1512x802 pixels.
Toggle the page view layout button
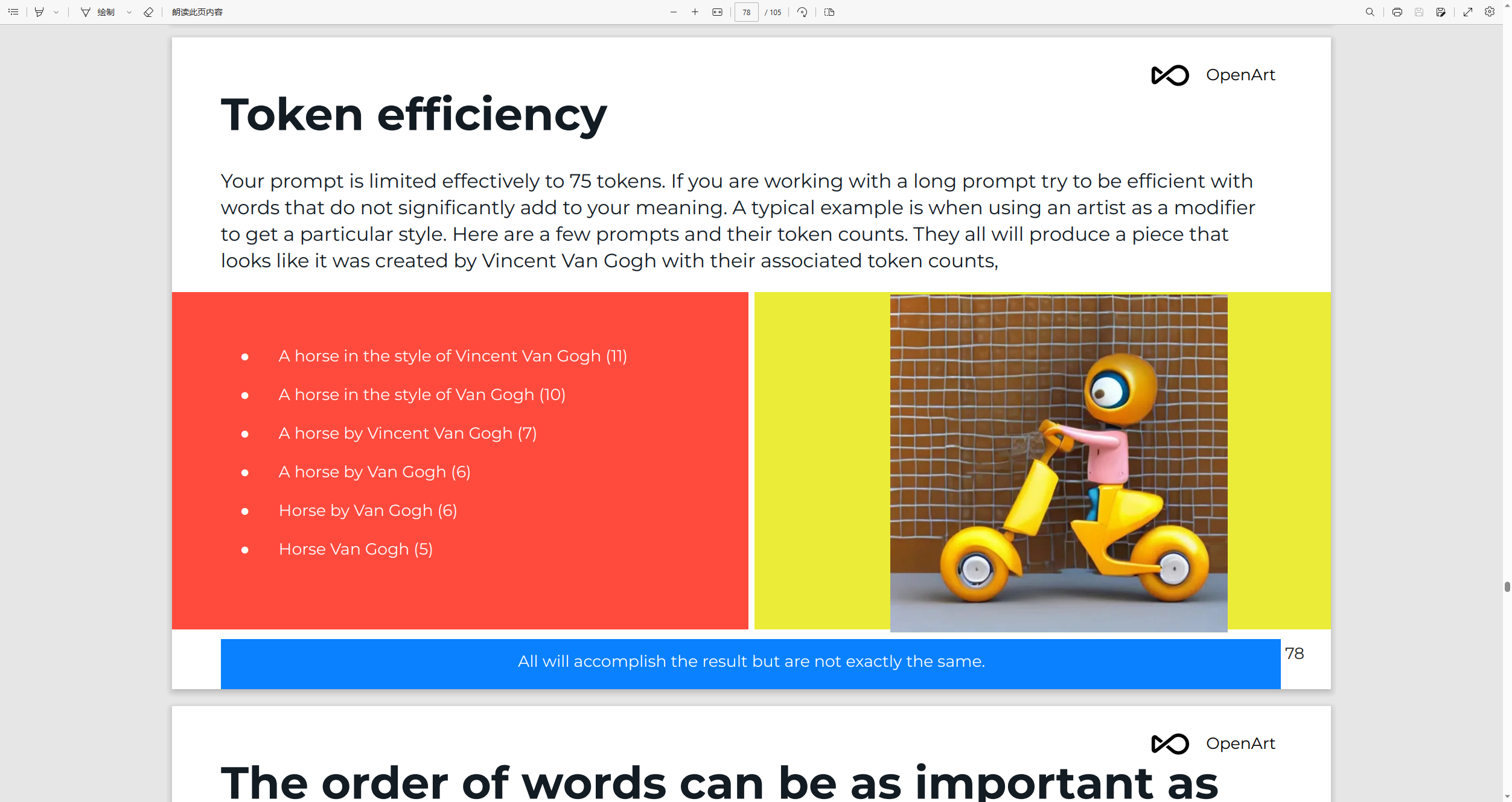(829, 12)
